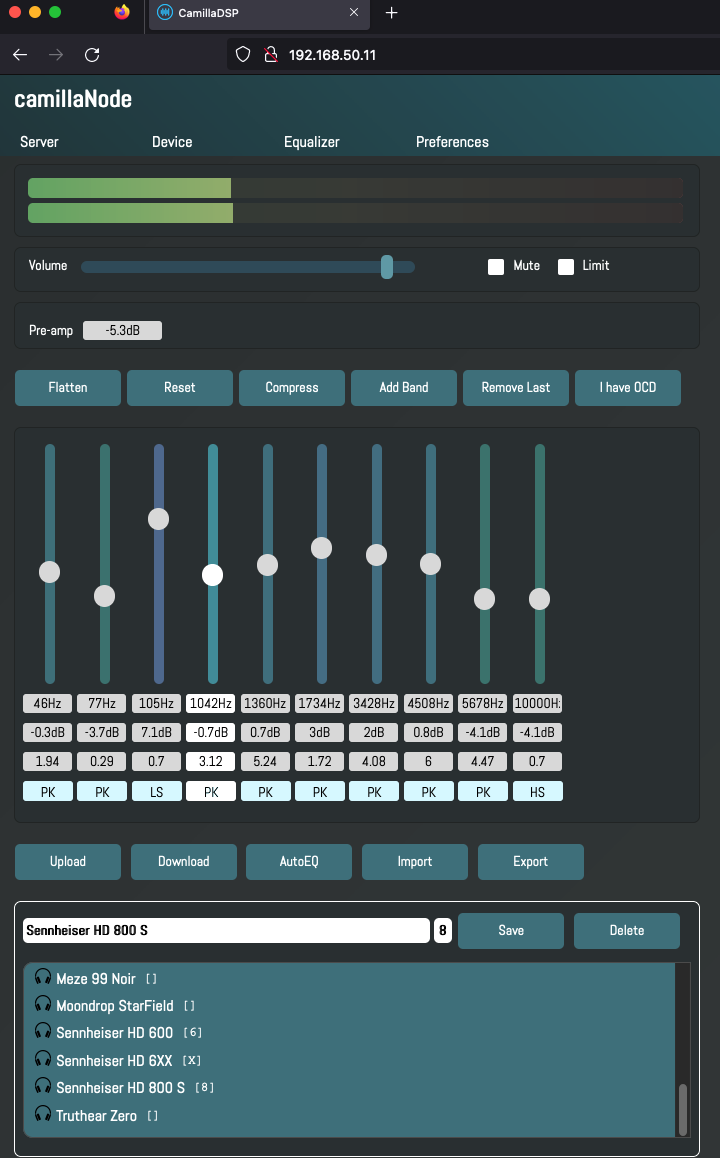
Task: Click the PK filter type of 46Hz band
Action: coord(48,792)
